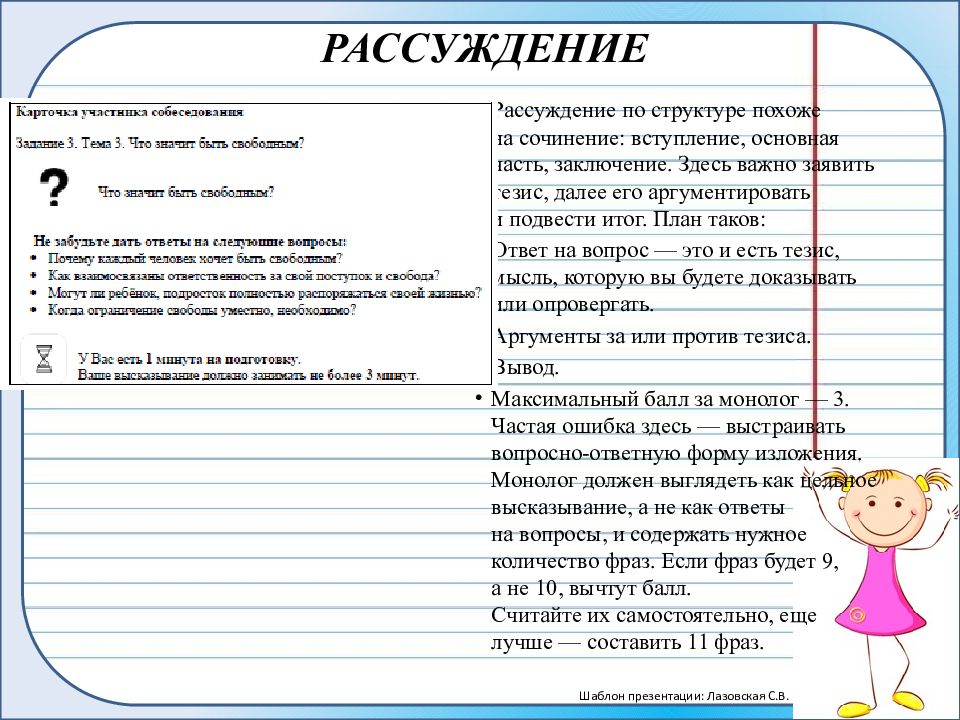Click bullet «Когда ограничение свободы уместно, необходимо?»

coord(202,310)
